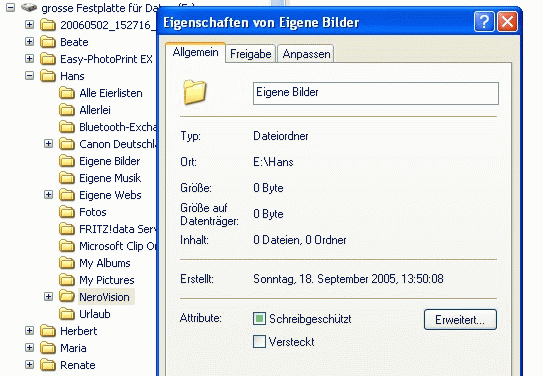Select the Urlaub folder icon
The image size is (543, 376).
tap(67, 314)
